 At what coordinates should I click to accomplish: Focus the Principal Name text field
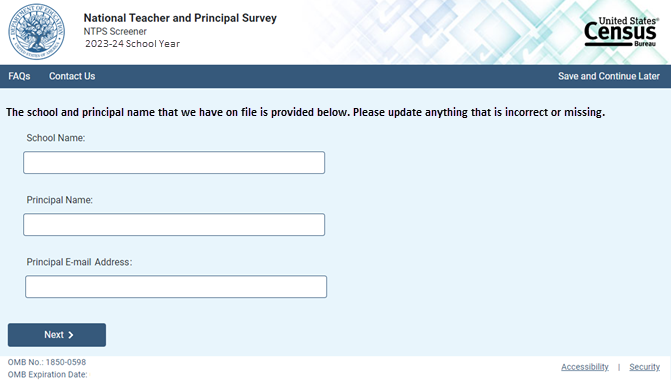tap(174, 225)
